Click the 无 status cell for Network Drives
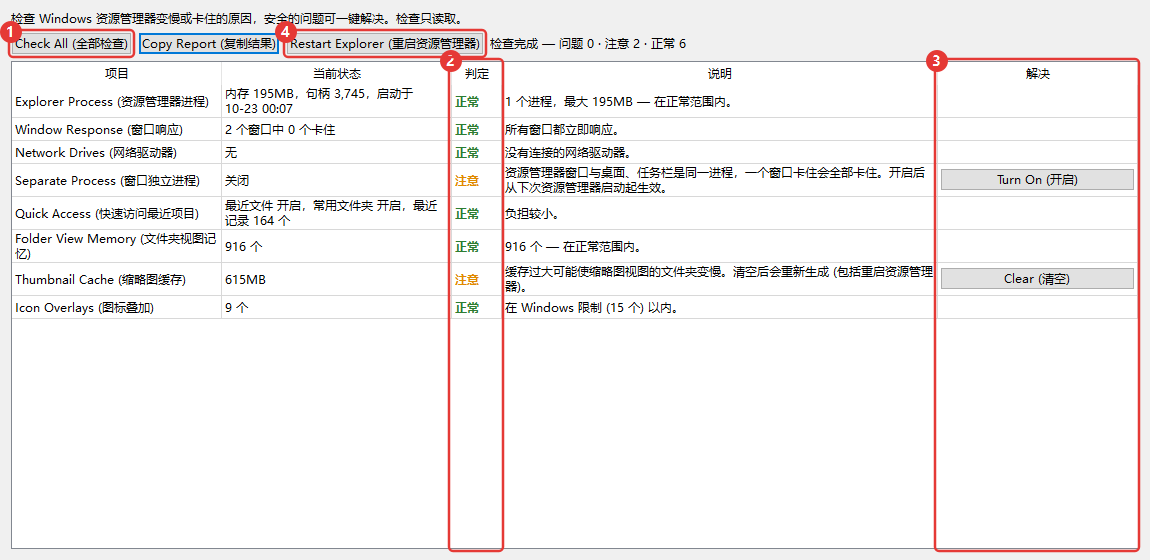 (x=337, y=152)
